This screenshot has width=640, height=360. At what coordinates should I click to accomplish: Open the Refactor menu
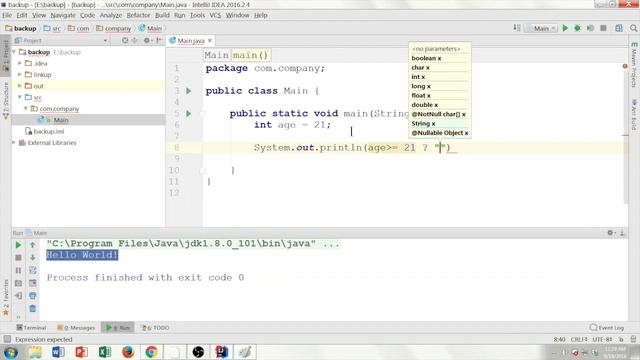coord(138,15)
